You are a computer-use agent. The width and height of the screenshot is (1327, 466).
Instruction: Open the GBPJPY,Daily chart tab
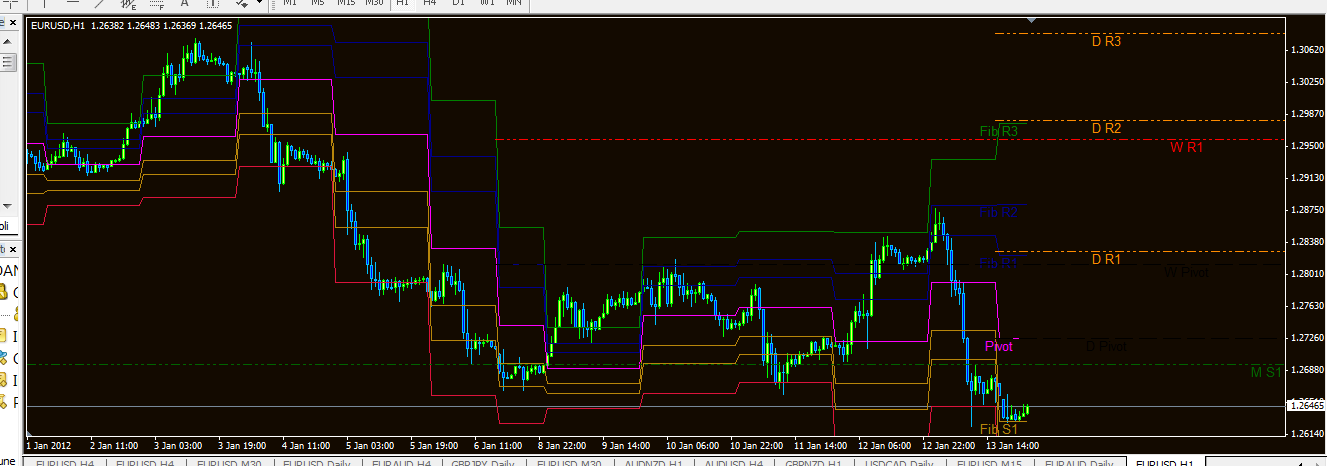[484, 462]
